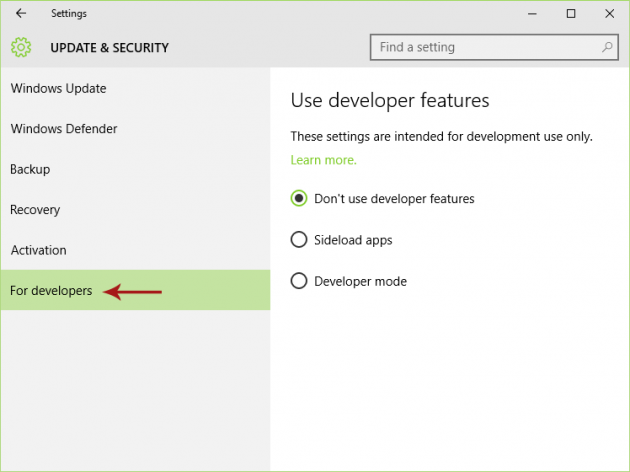630x472 pixels.
Task: Open the Learn more link
Action: pyautogui.click(x=323, y=160)
